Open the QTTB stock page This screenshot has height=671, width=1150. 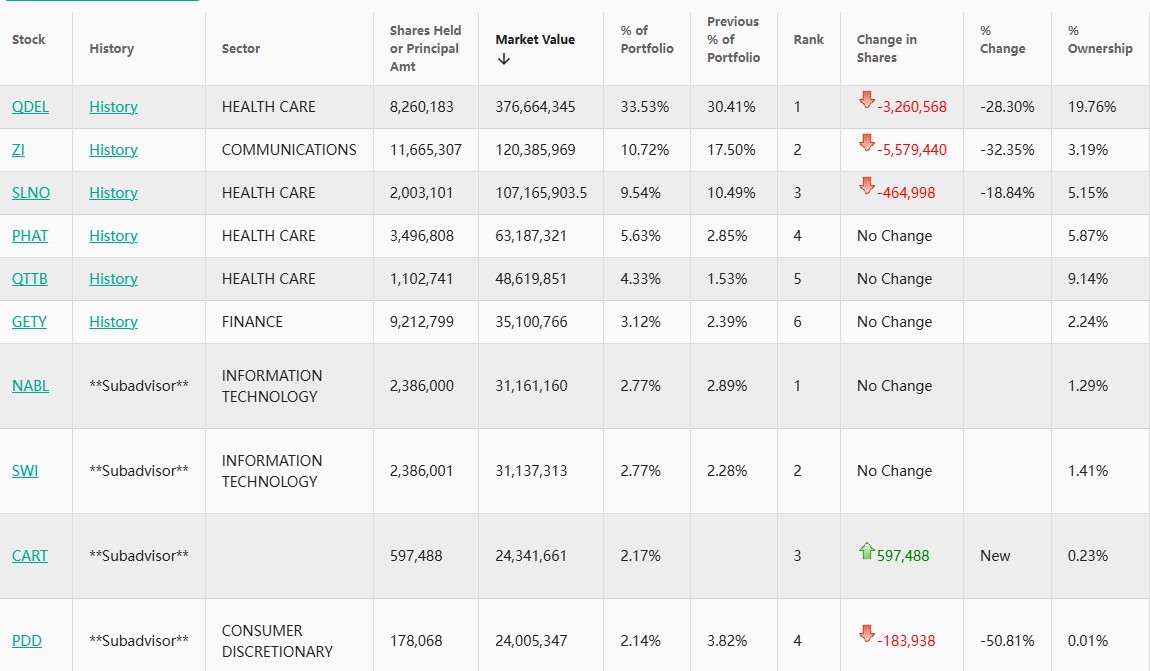[30, 279]
